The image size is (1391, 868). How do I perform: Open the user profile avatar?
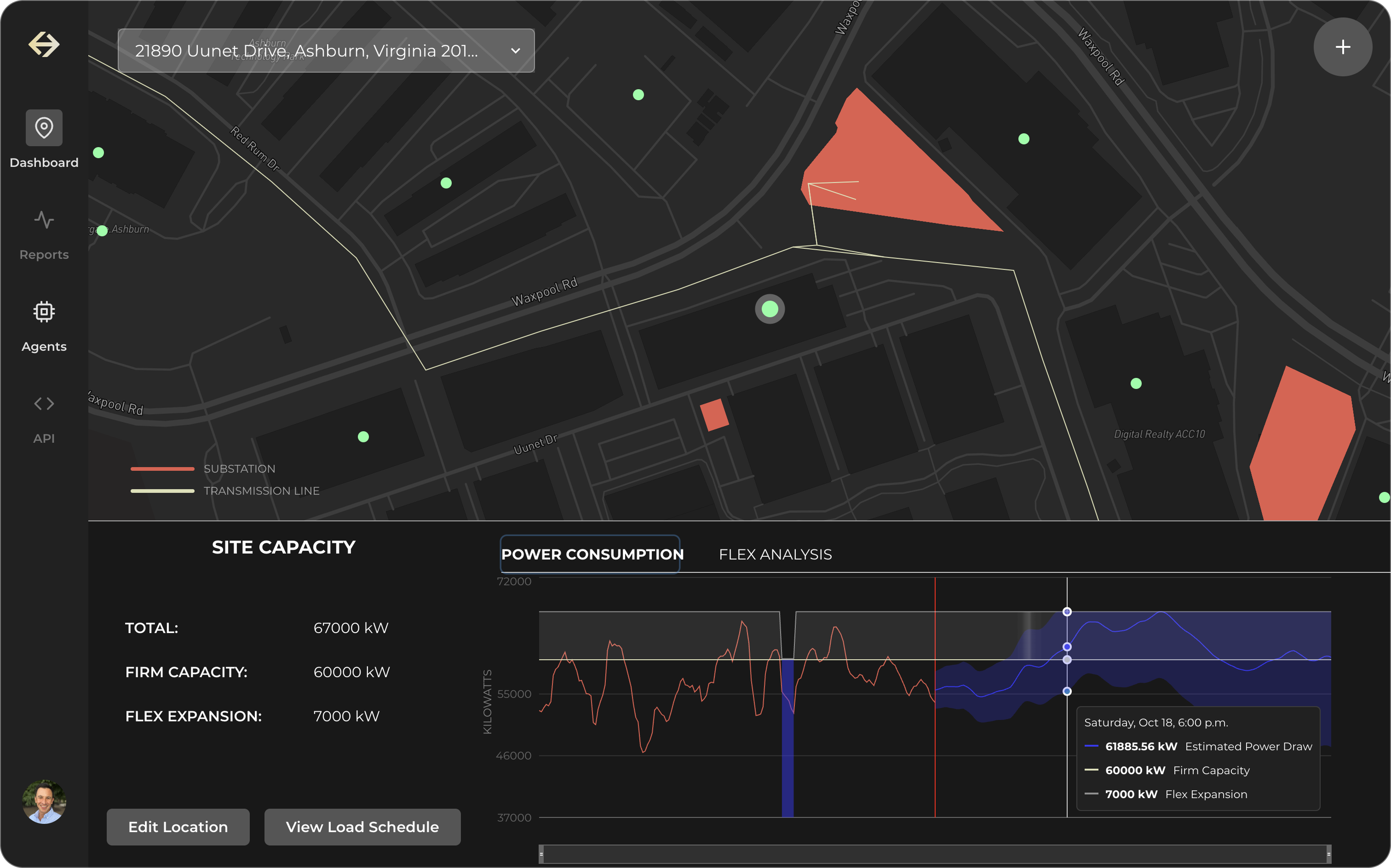[44, 801]
